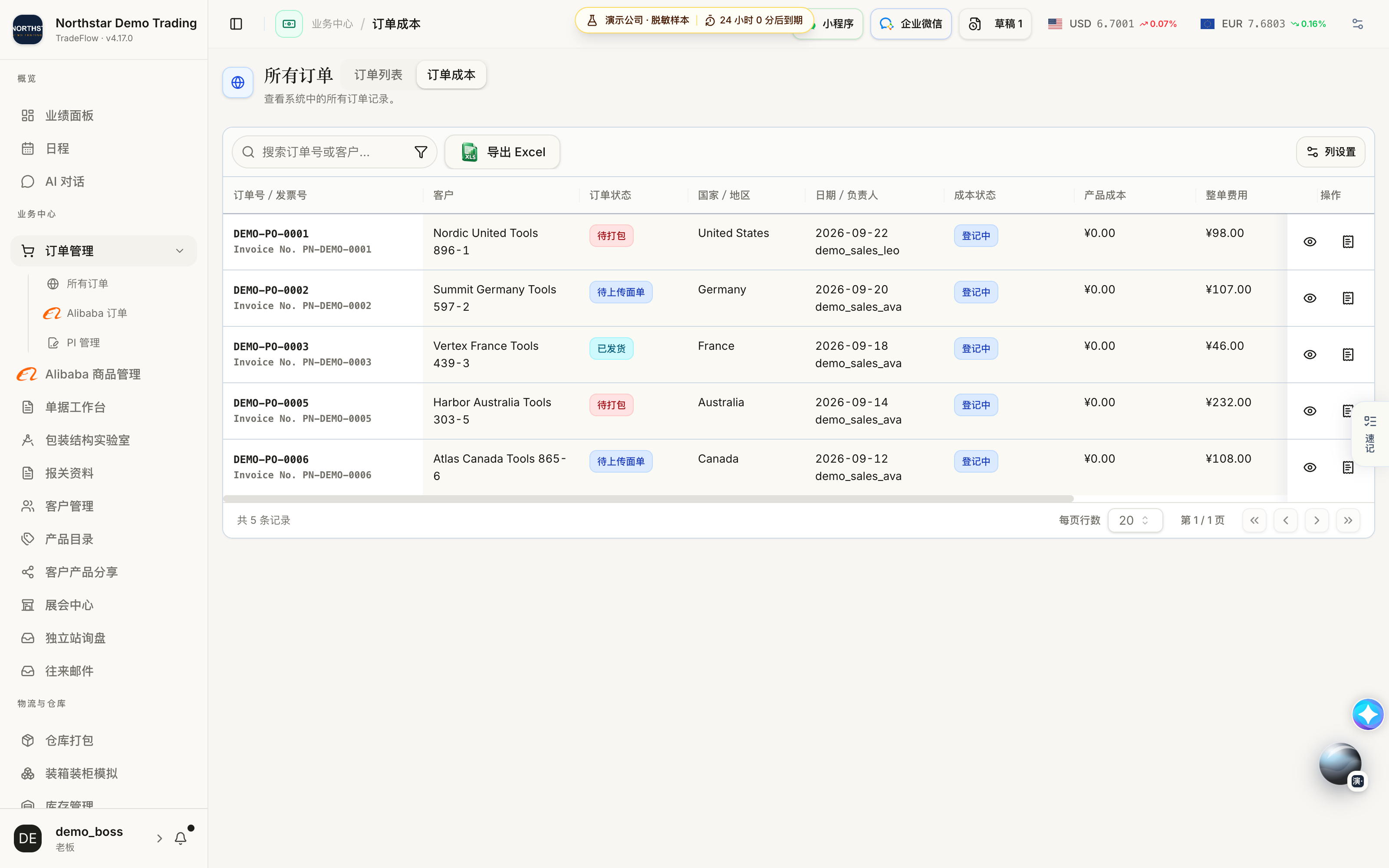The height and width of the screenshot is (868, 1389).
Task: View details eye icon for DEMO-PO-0002
Action: pyautogui.click(x=1310, y=298)
